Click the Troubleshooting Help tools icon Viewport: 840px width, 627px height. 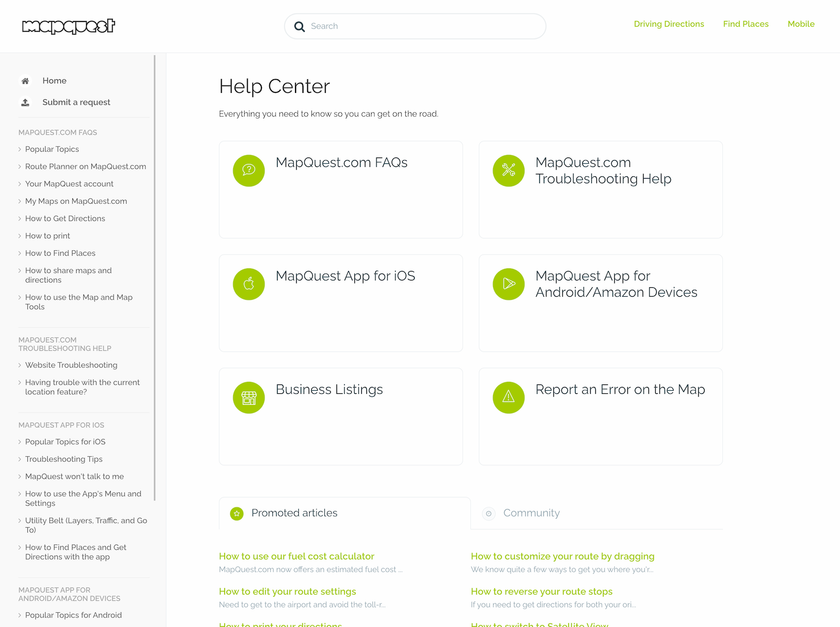pos(508,171)
